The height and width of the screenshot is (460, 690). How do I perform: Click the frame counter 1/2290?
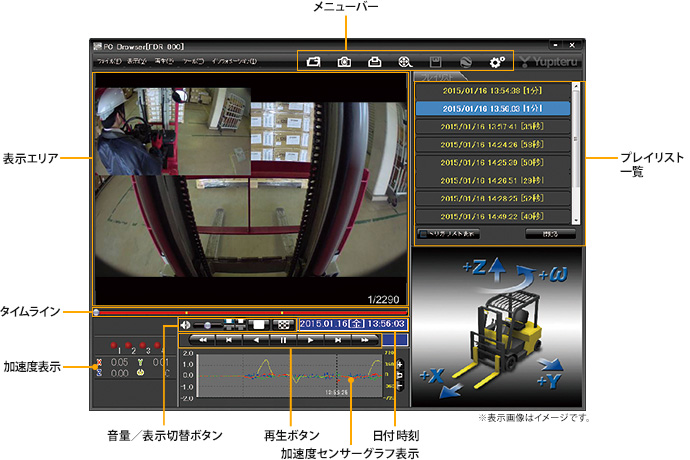(x=383, y=299)
